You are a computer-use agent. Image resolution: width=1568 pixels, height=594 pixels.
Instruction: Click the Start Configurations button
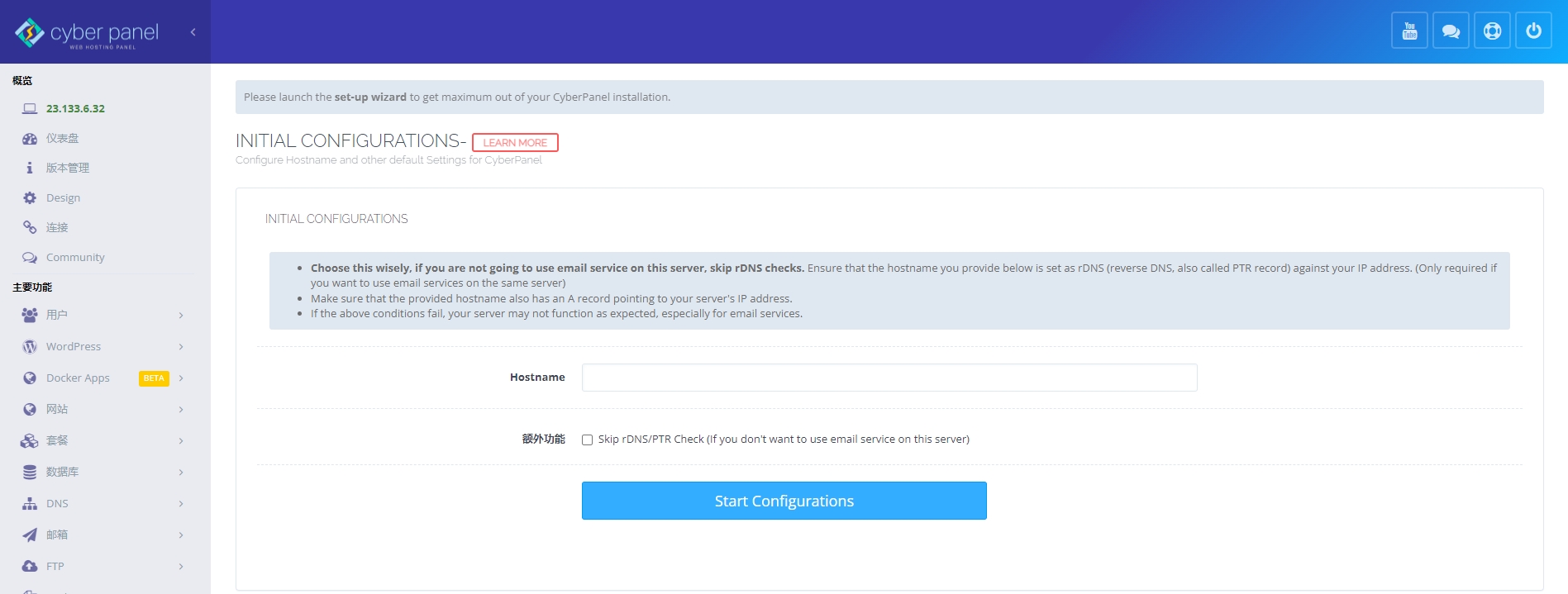point(784,501)
